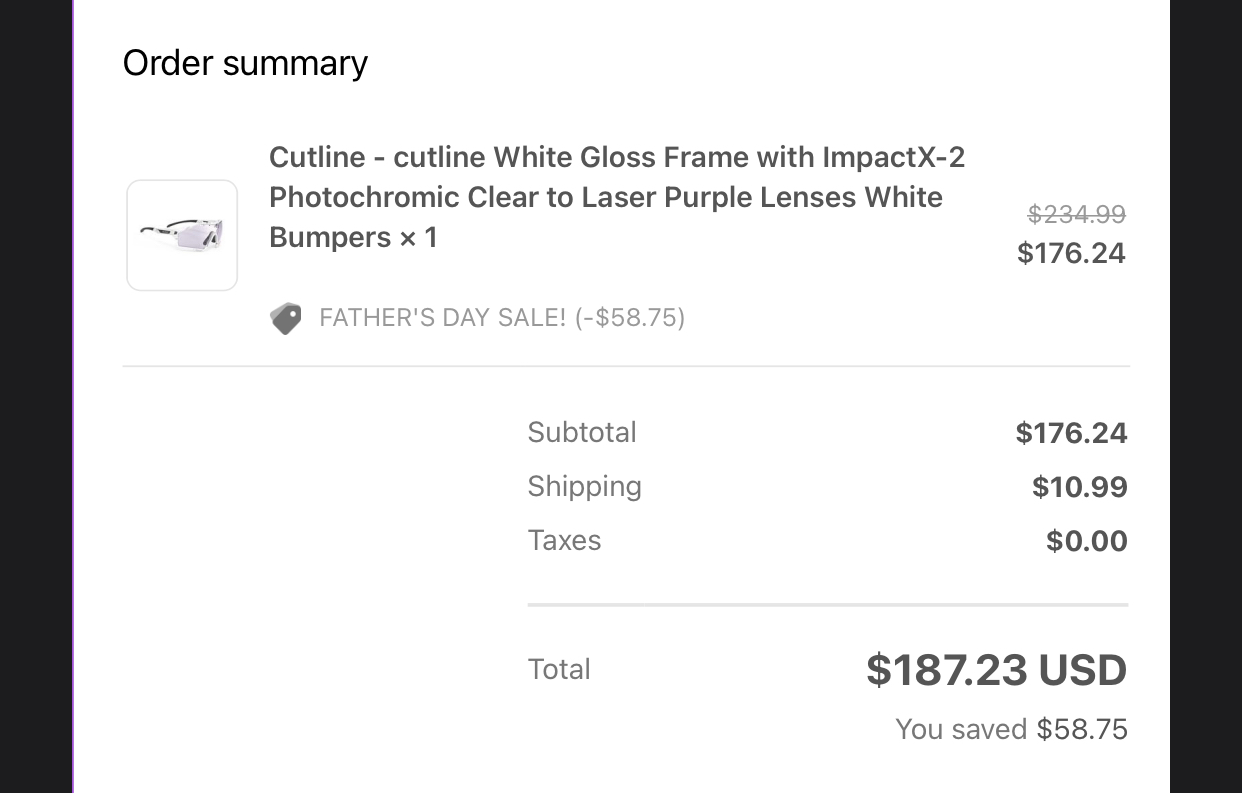Click the Taxes label
Viewport: 1242px width, 793px height.
tap(564, 540)
